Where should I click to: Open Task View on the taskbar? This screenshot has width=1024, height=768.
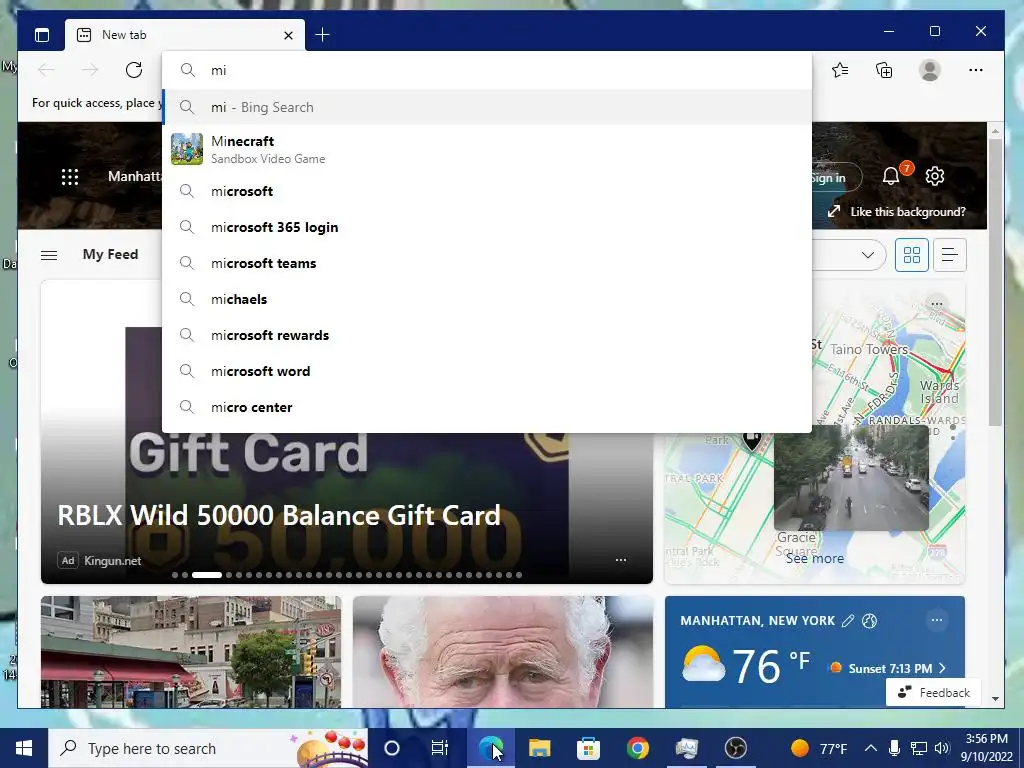(x=440, y=748)
